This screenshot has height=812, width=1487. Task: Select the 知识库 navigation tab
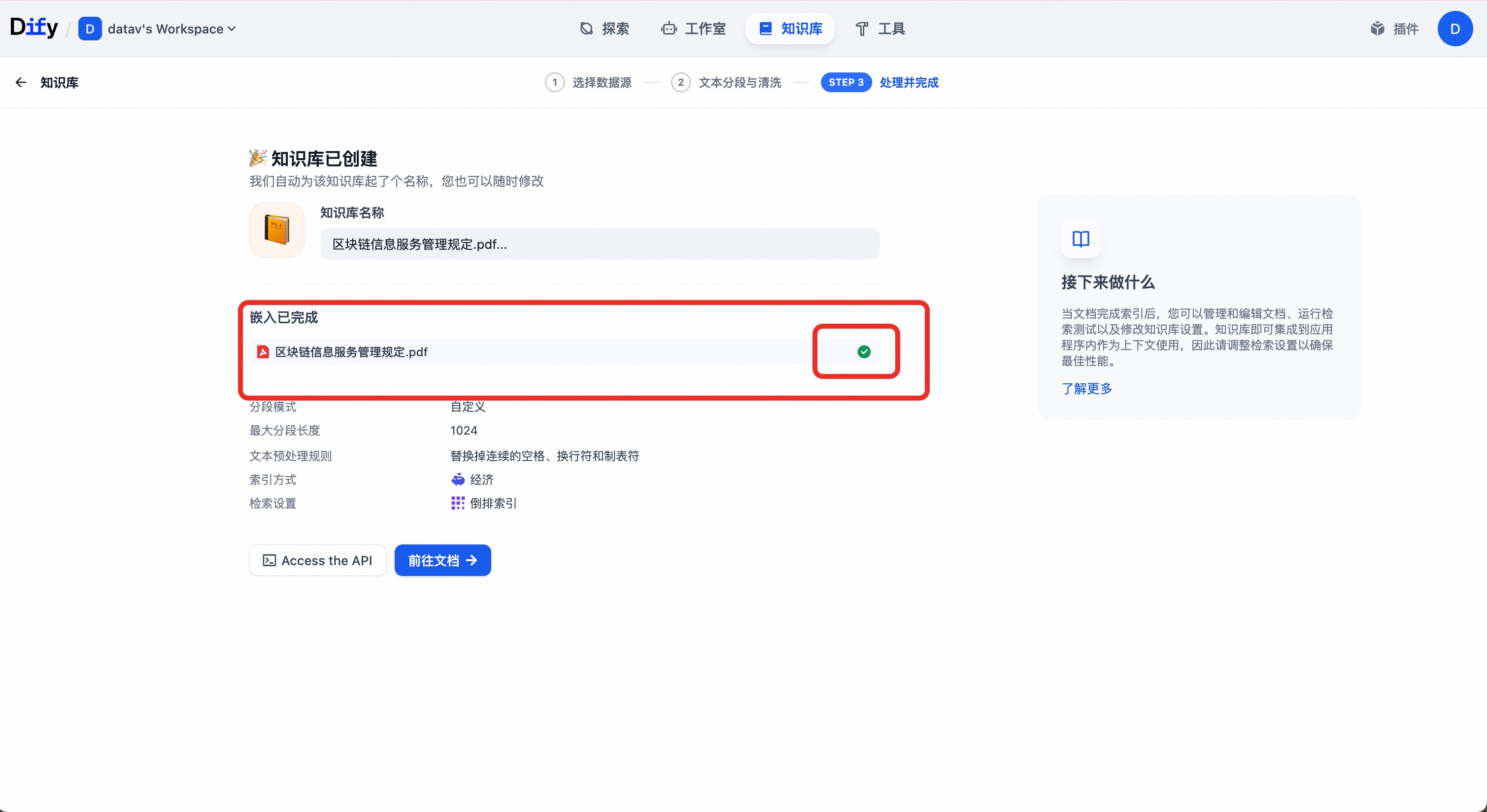coord(790,29)
